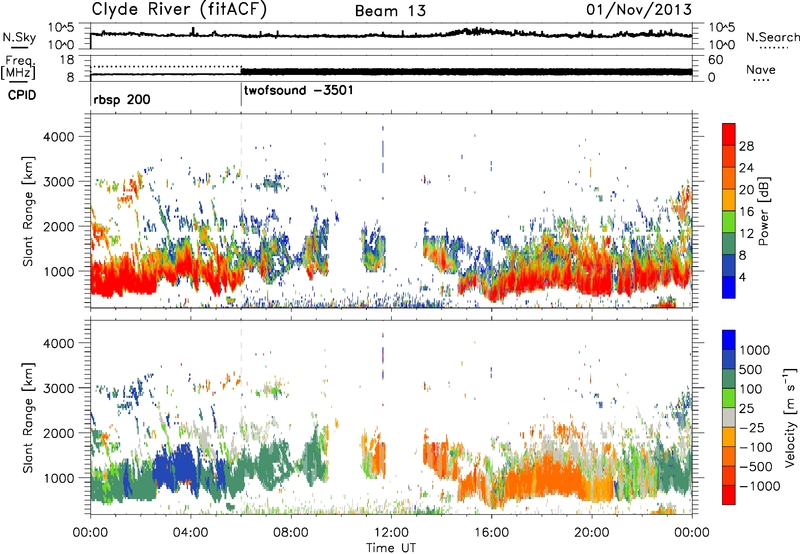
Task: Pick the power colorbar segment between 24 and 28
Action: click(729, 156)
